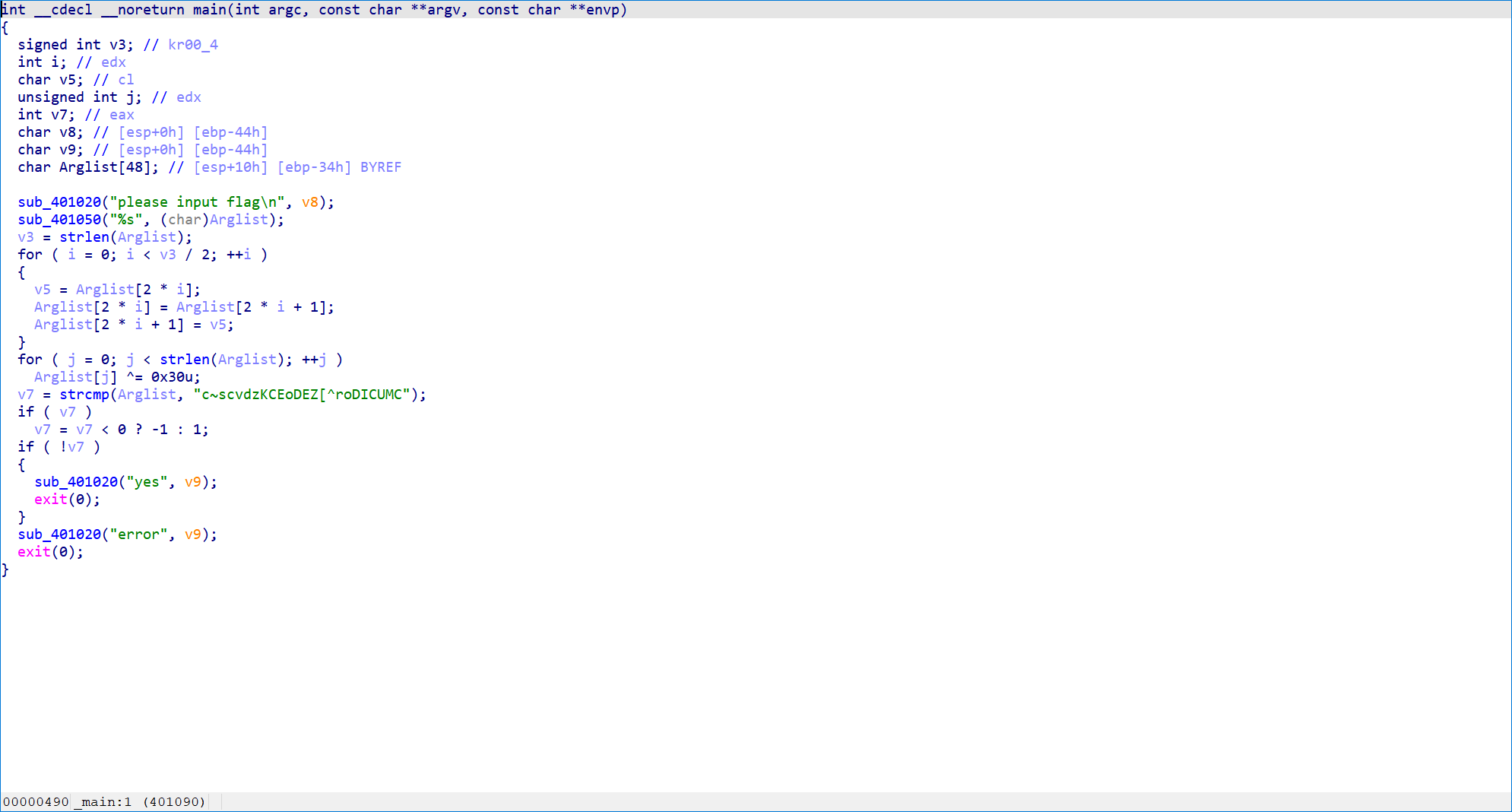Click the 'argc' parameter in the signature

pos(285,10)
